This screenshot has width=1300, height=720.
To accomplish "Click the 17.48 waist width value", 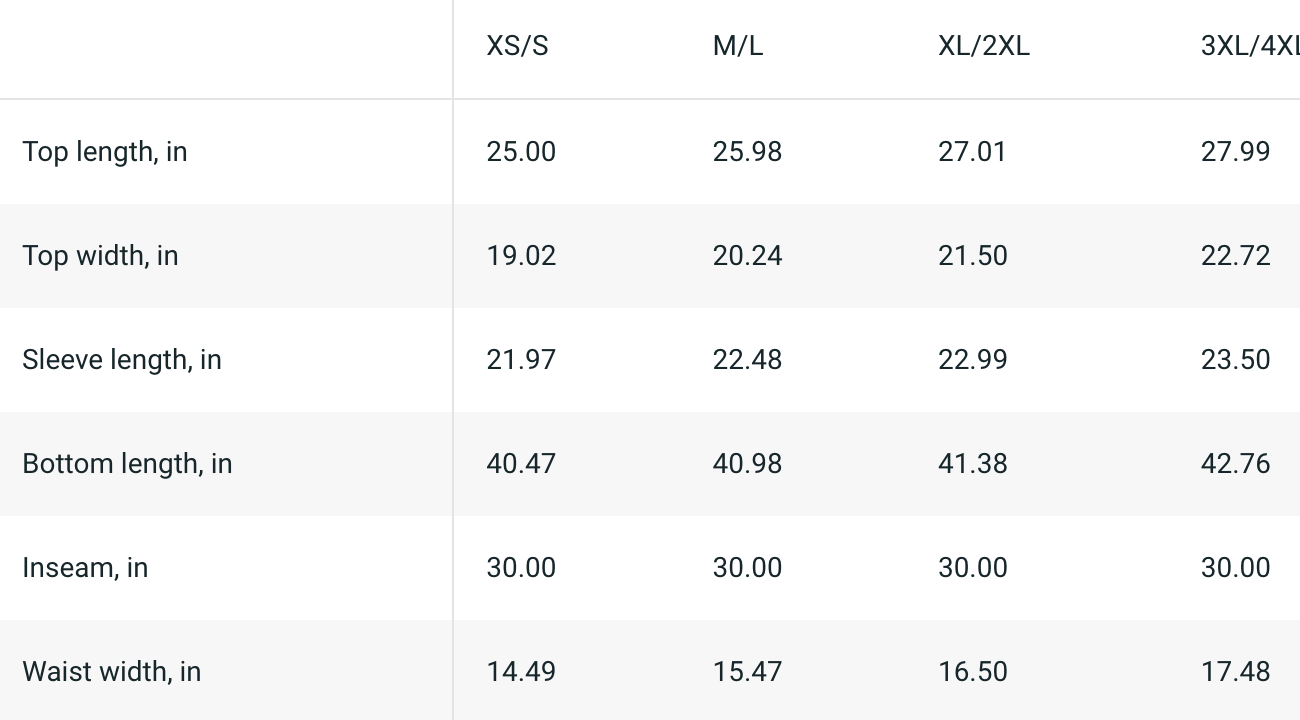I will pos(1235,672).
